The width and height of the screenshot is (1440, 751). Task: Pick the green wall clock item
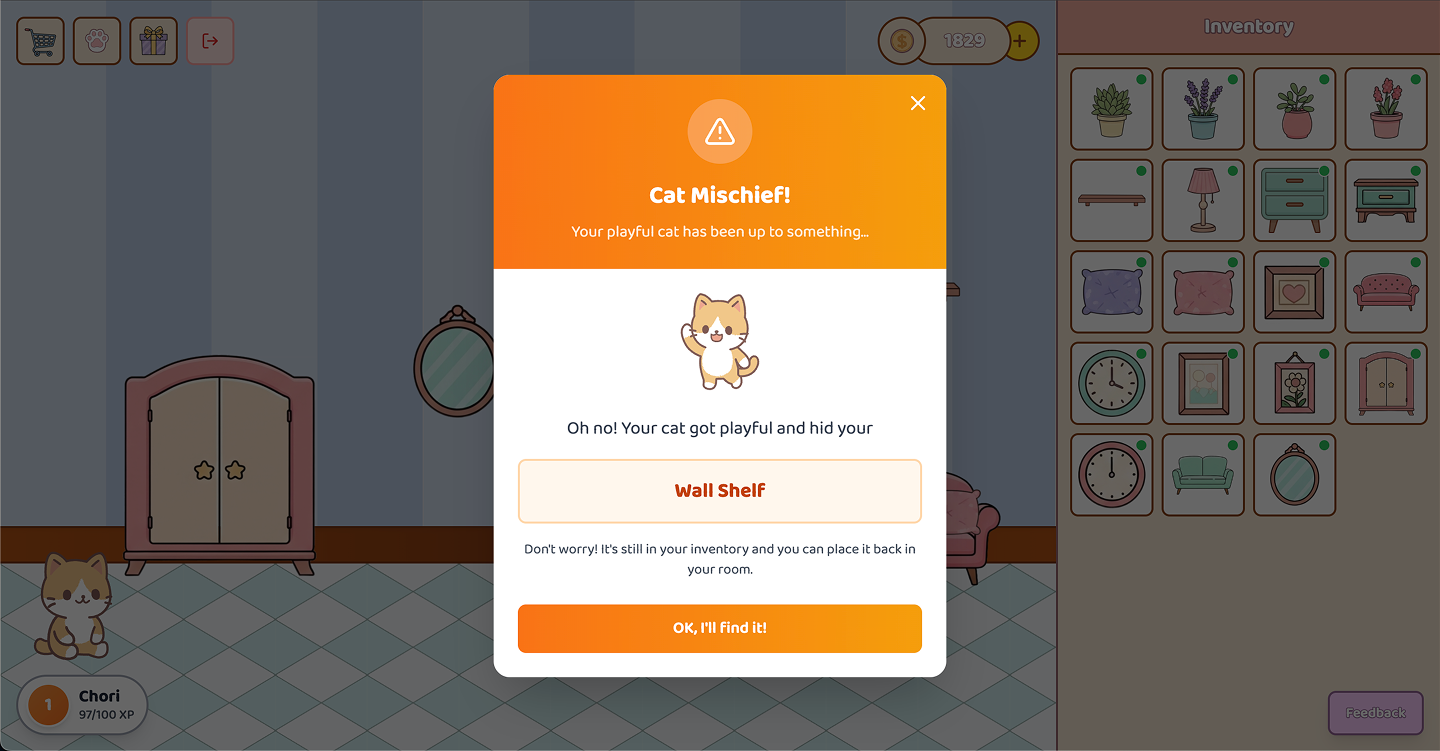pyautogui.click(x=1112, y=383)
